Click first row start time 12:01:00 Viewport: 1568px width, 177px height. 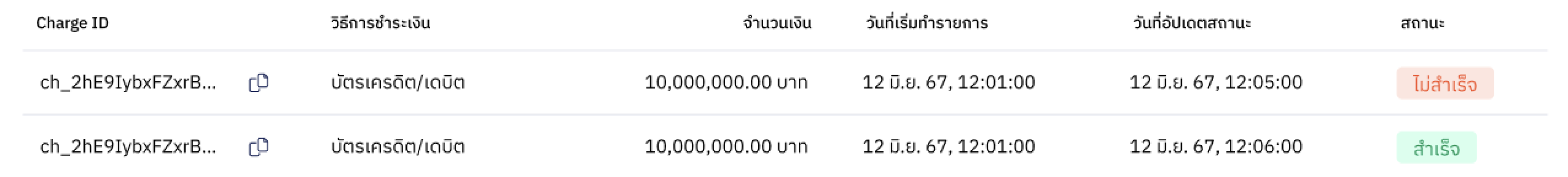coord(949,83)
